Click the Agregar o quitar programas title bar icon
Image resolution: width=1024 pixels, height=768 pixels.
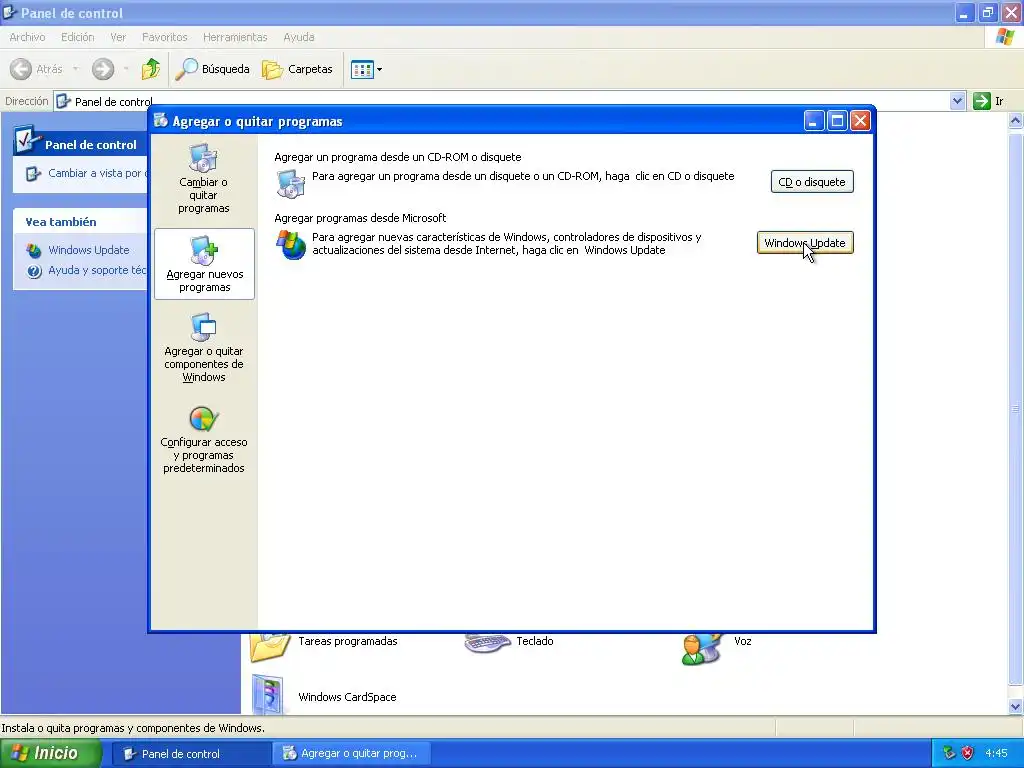tap(161, 121)
